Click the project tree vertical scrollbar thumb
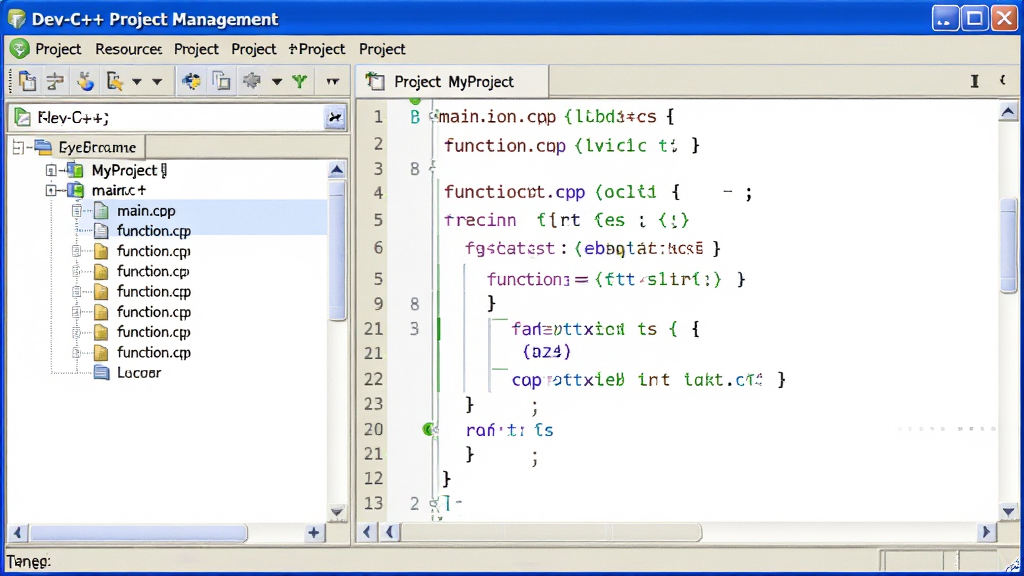Screen dimensions: 1024x576 click(337, 251)
